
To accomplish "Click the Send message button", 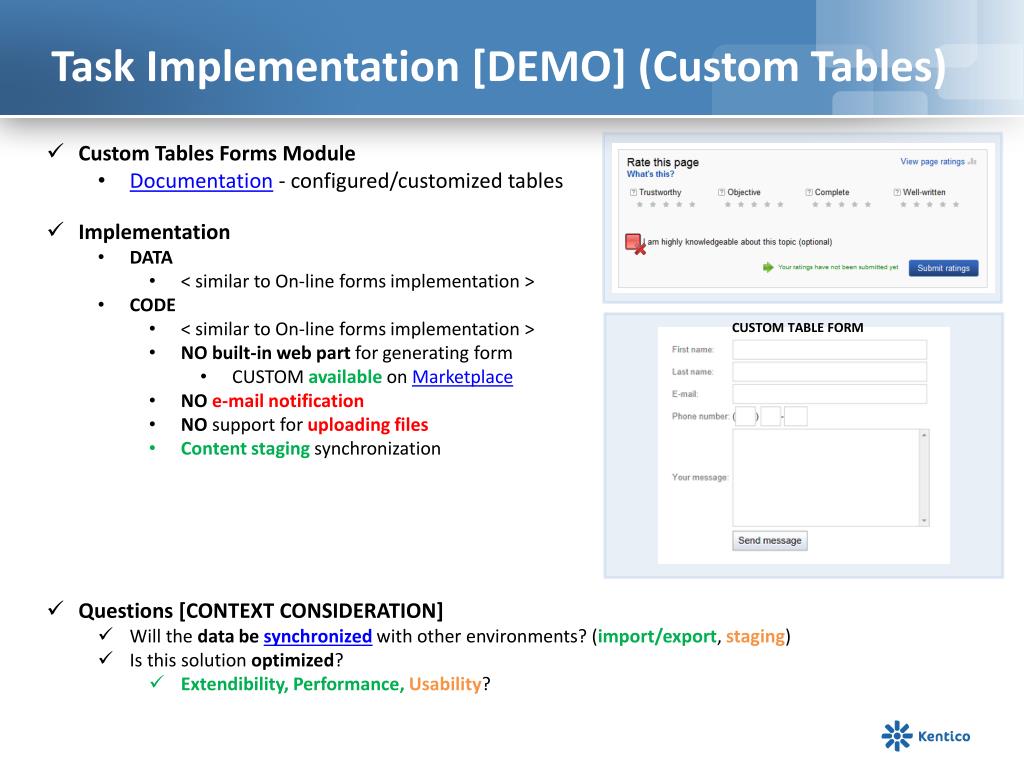I will coord(770,541).
